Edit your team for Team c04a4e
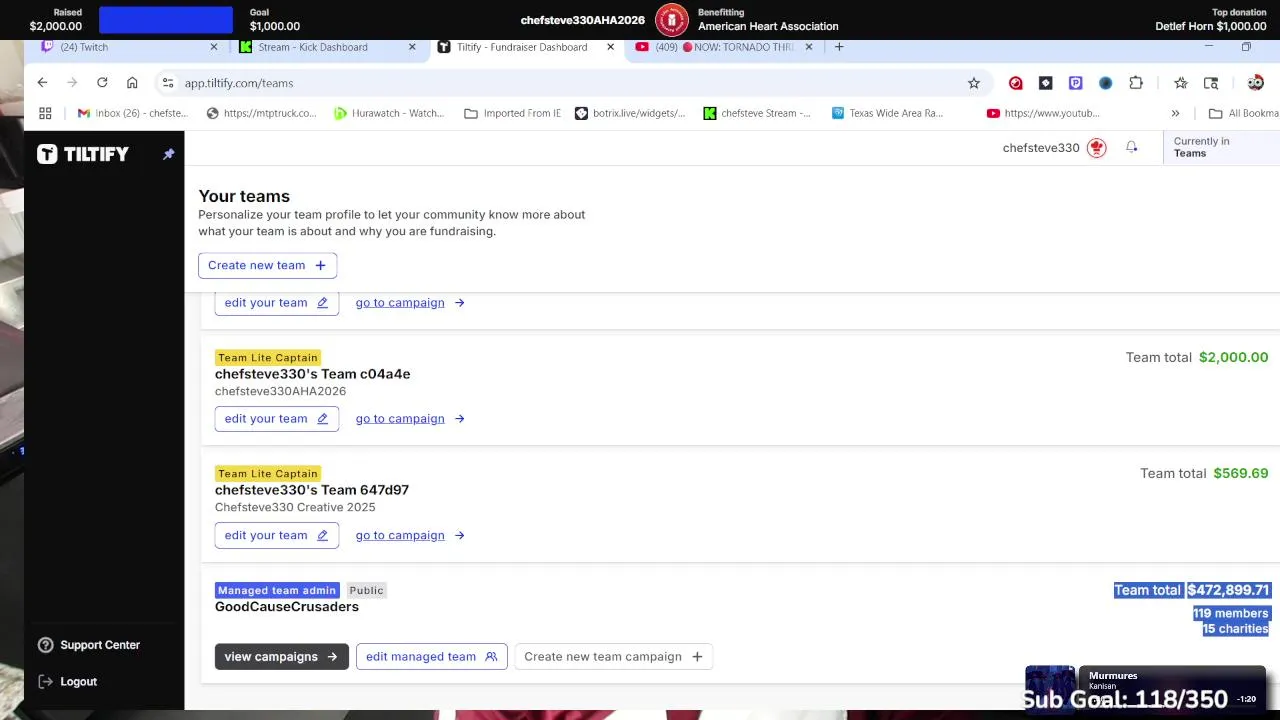 (x=277, y=419)
